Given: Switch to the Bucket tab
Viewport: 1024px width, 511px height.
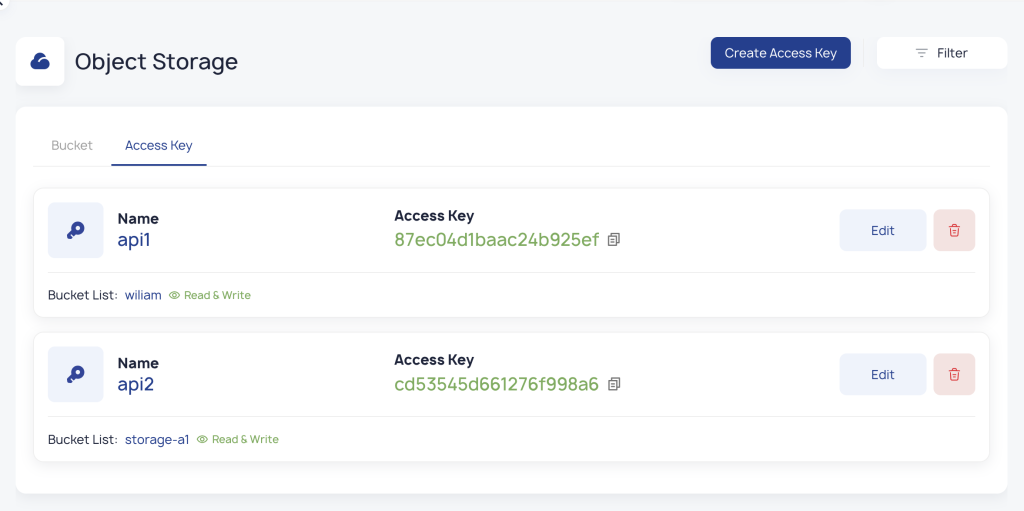Looking at the screenshot, I should [72, 146].
